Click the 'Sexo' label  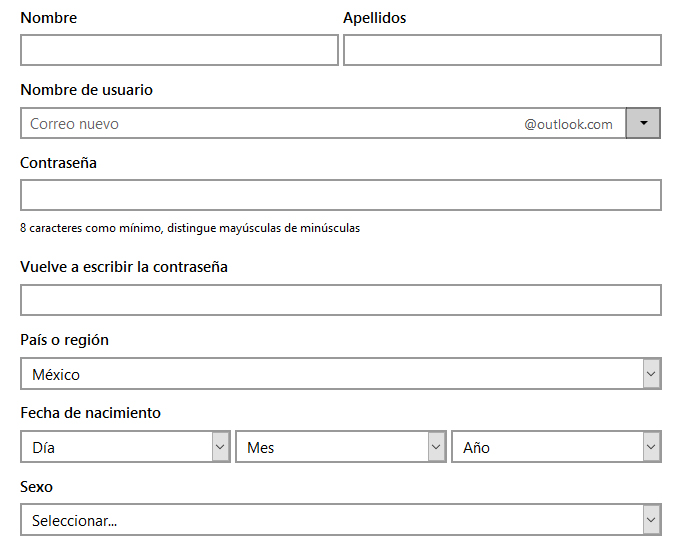[x=36, y=487]
